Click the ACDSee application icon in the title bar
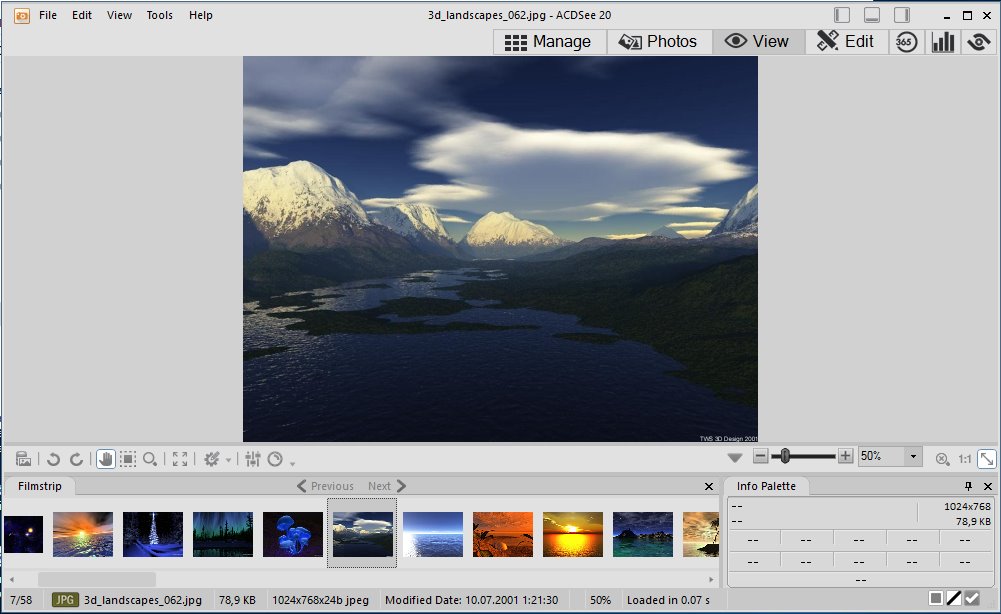The height and width of the screenshot is (614, 1001). 22,15
